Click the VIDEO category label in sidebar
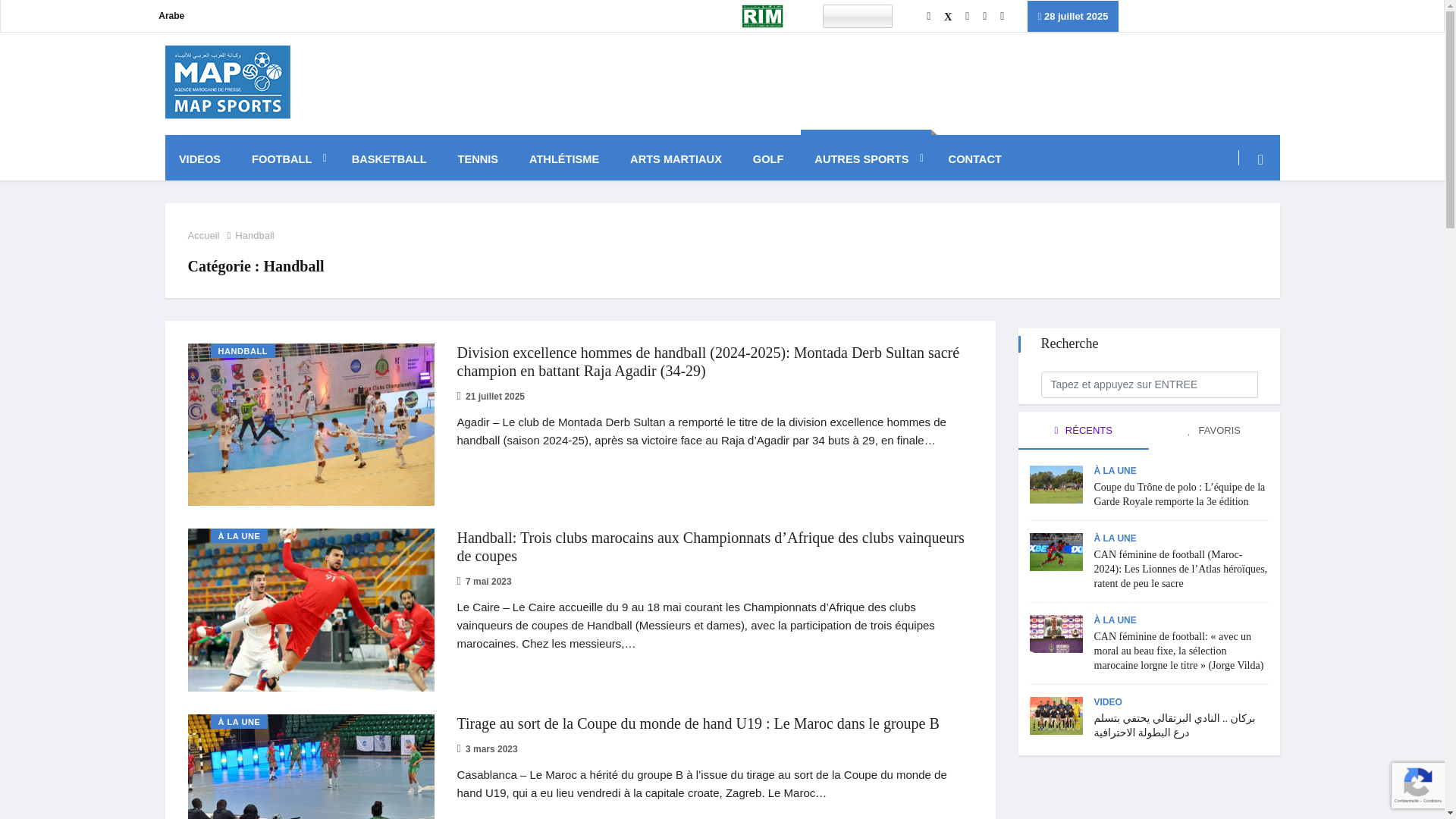The width and height of the screenshot is (1456, 819). (x=1108, y=702)
